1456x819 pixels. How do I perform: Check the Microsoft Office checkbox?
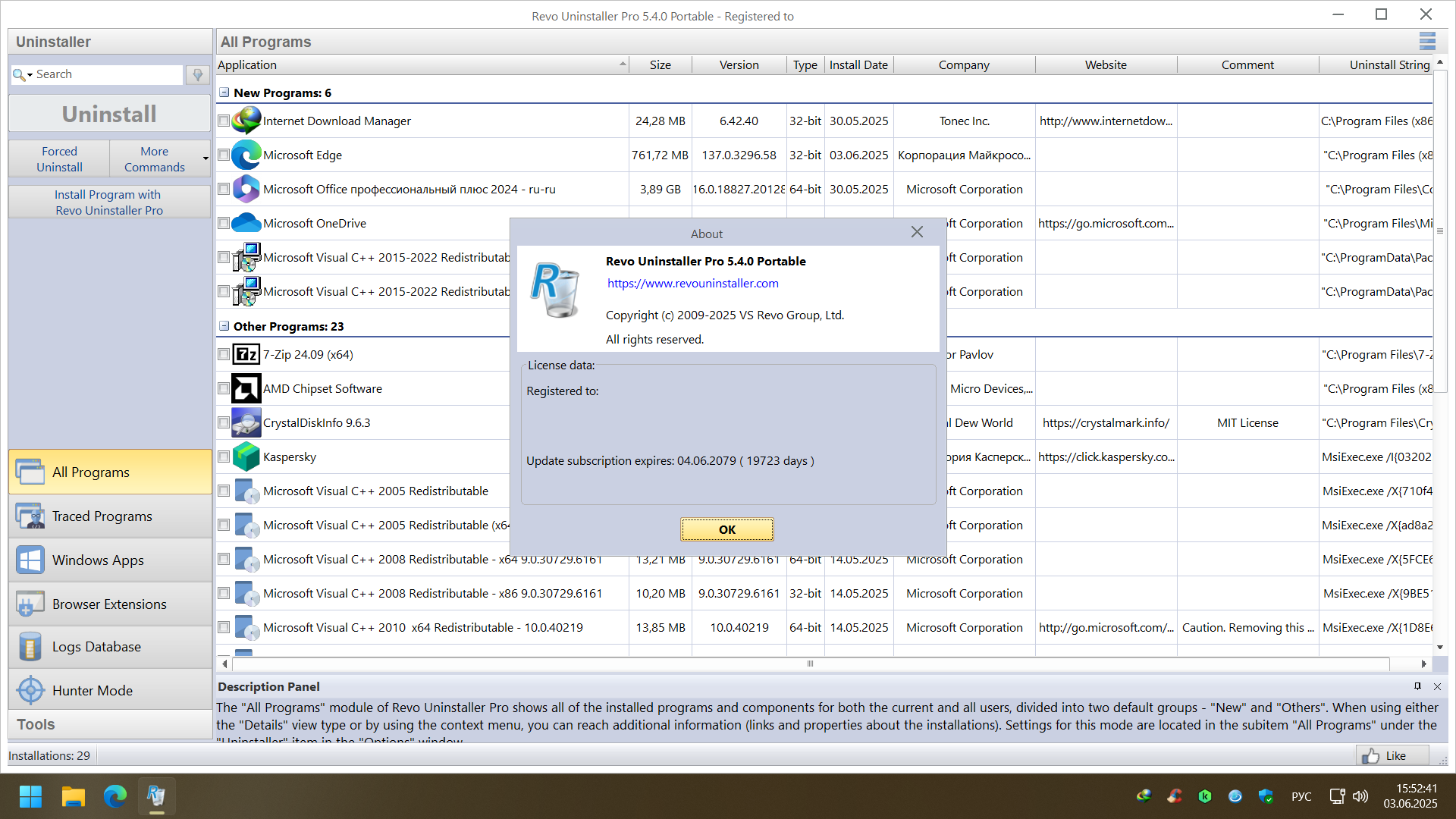[x=224, y=189]
